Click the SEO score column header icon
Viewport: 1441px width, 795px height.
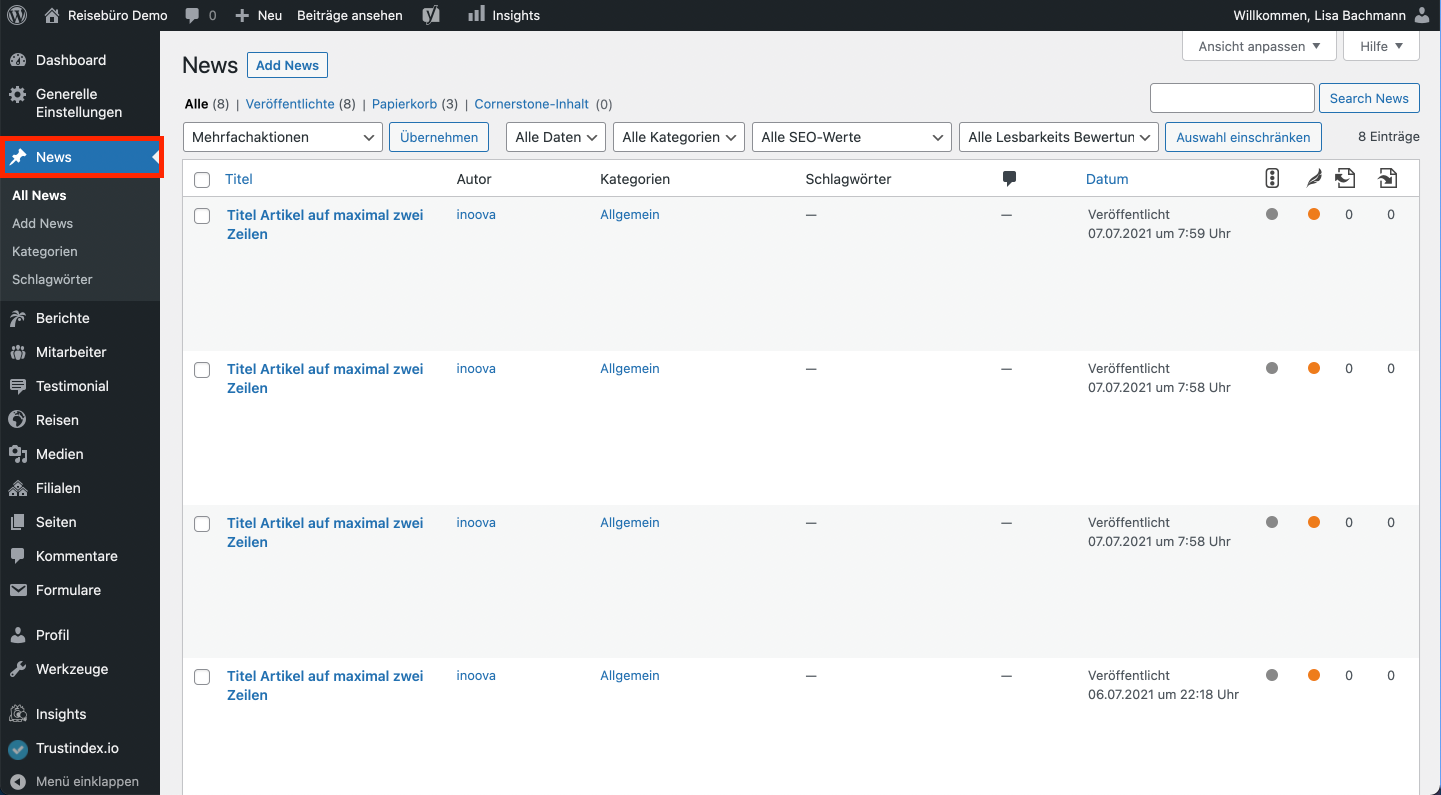(x=1272, y=179)
